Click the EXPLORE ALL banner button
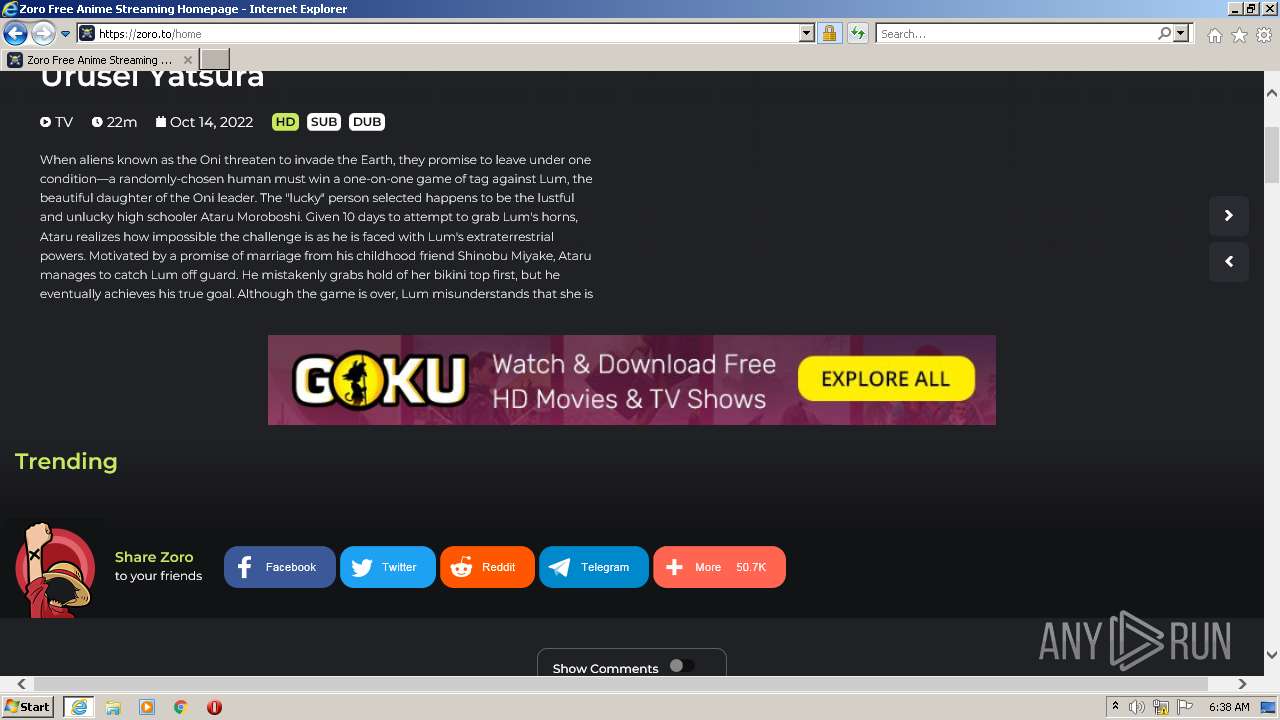 click(885, 379)
